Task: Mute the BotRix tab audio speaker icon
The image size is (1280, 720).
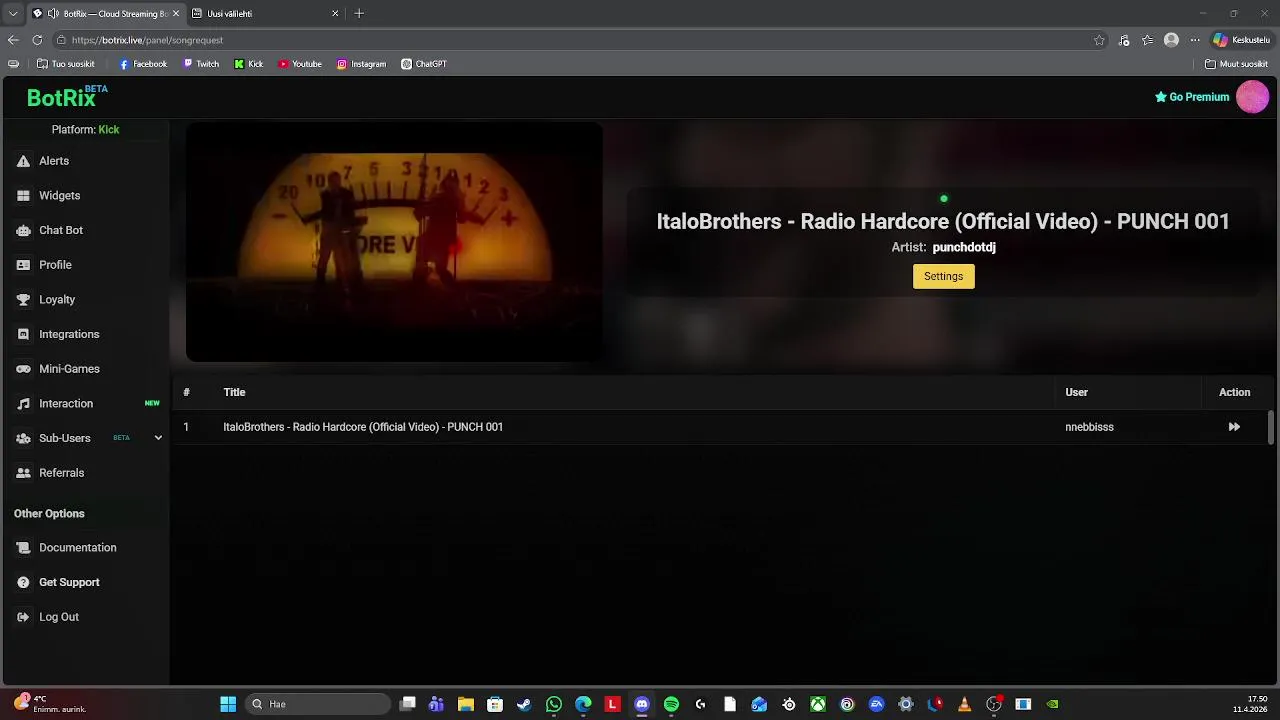Action: click(53, 14)
